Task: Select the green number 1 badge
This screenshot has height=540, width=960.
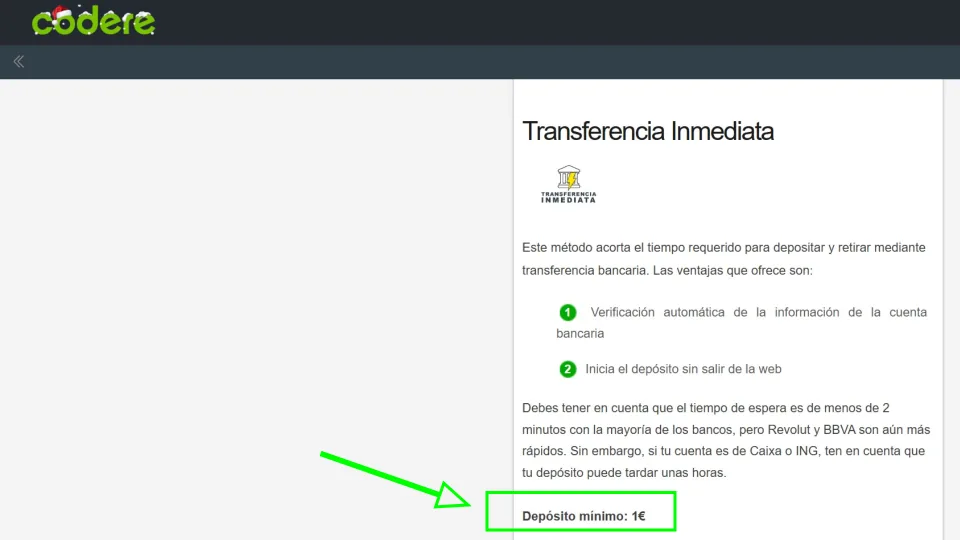Action: (568, 313)
